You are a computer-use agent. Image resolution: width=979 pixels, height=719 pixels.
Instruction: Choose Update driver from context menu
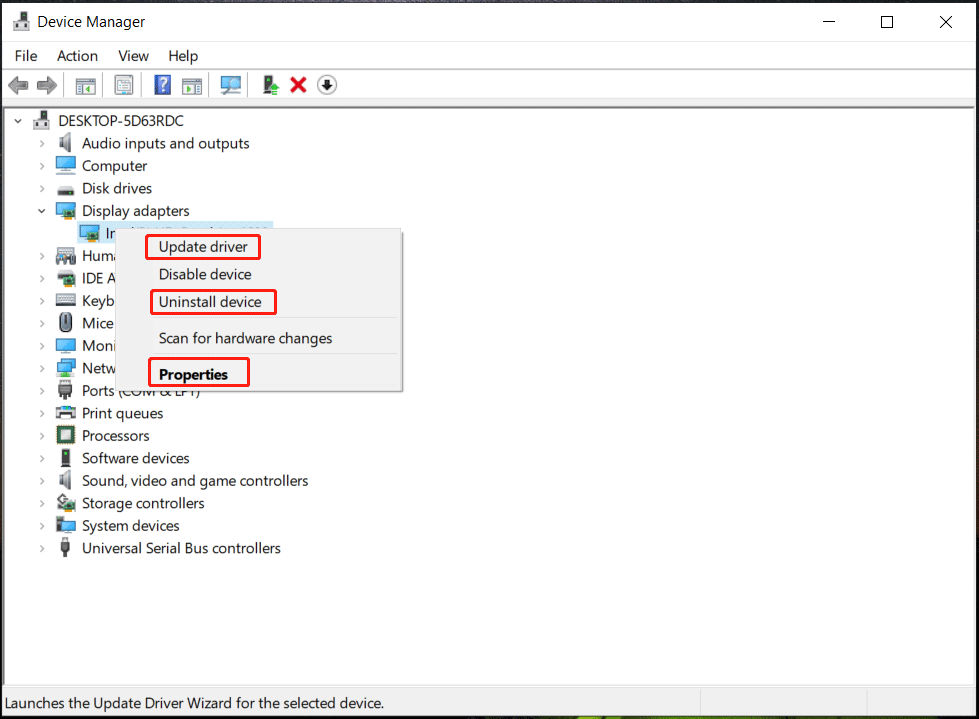point(203,247)
